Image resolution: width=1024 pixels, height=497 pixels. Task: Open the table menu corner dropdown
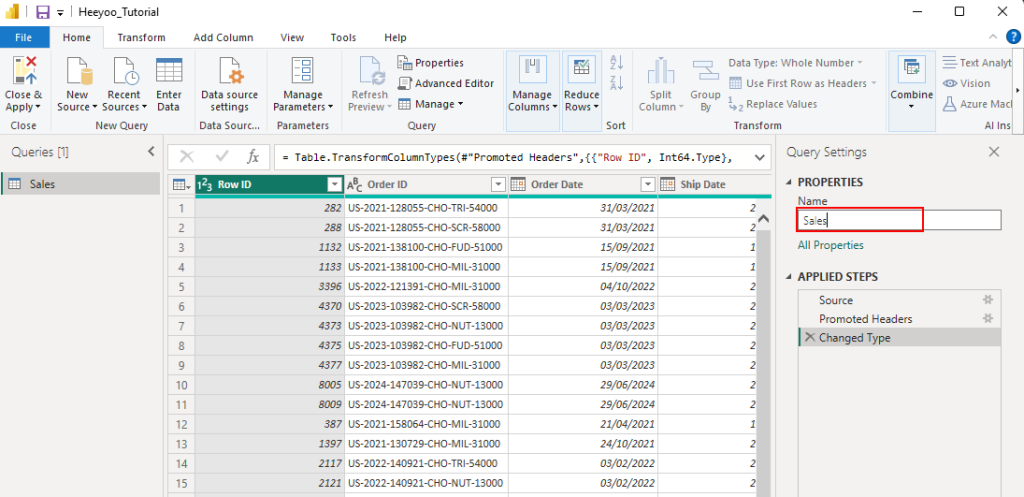[182, 185]
